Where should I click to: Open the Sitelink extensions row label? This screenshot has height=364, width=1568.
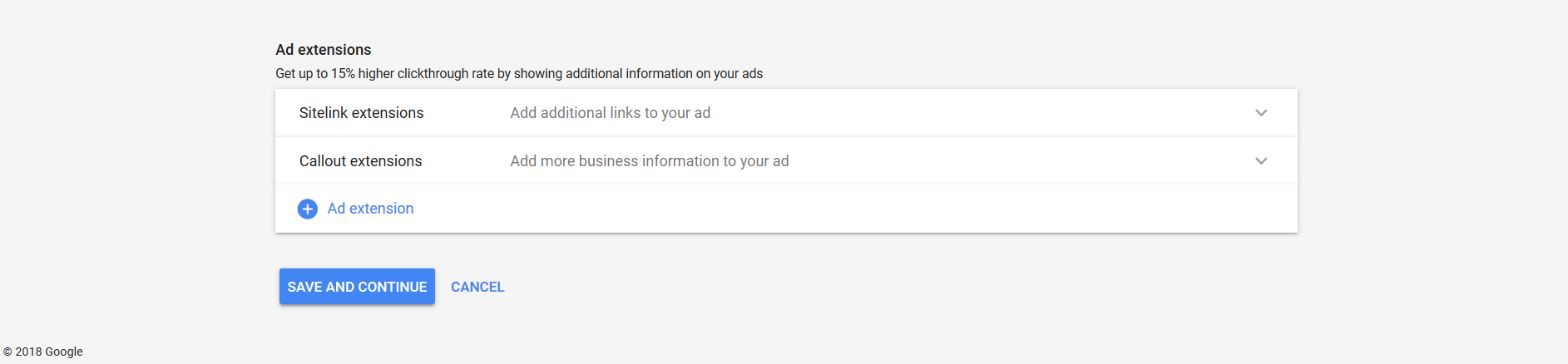coord(361,113)
